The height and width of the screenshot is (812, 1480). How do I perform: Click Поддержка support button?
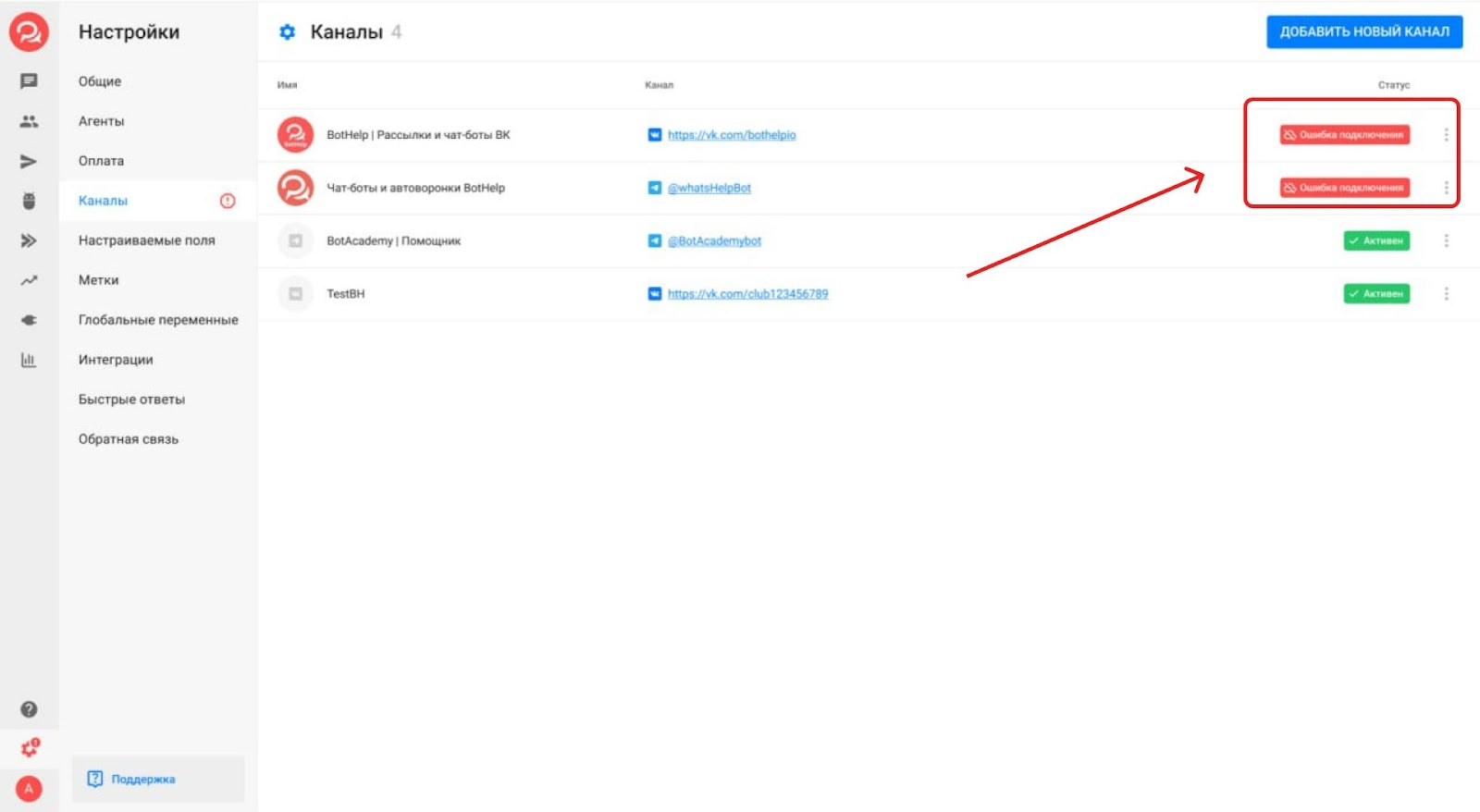pos(142,779)
